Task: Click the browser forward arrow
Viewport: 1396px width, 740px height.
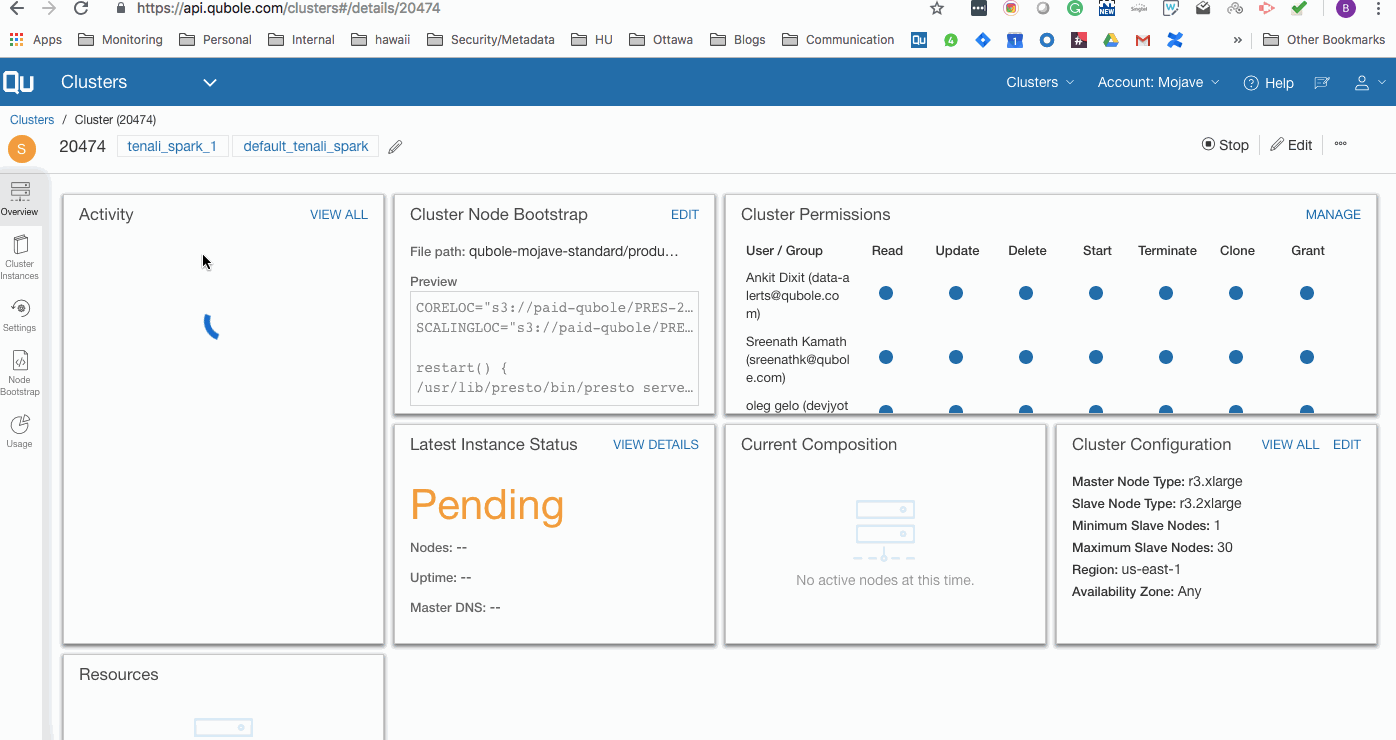Action: 49,8
